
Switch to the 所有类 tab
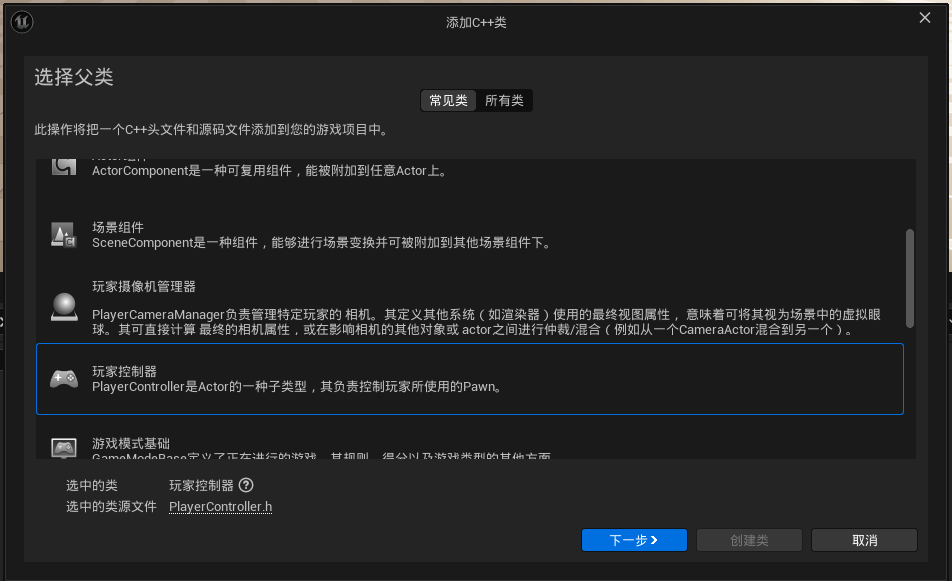504,101
